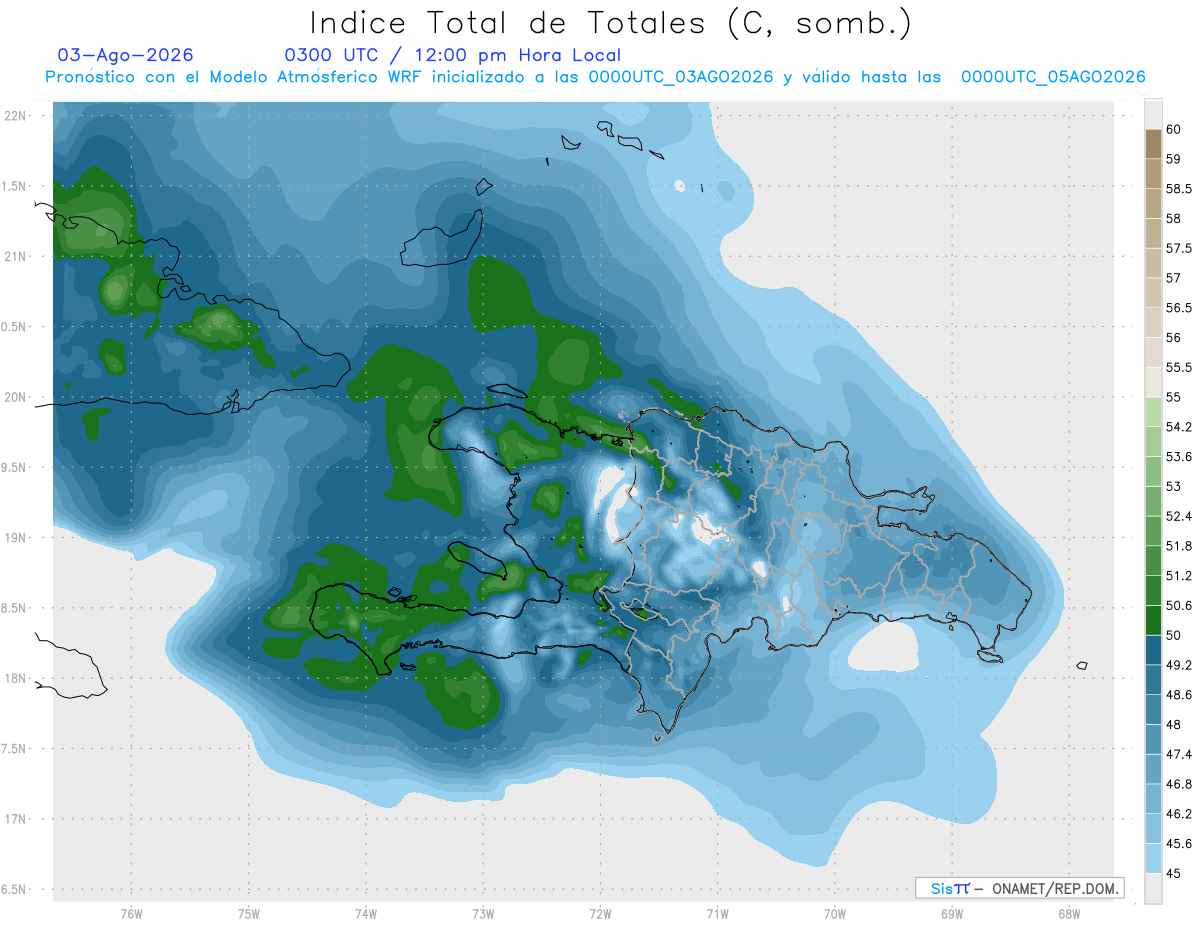
Task: Click the '75W' longitude label
Action: point(248,913)
